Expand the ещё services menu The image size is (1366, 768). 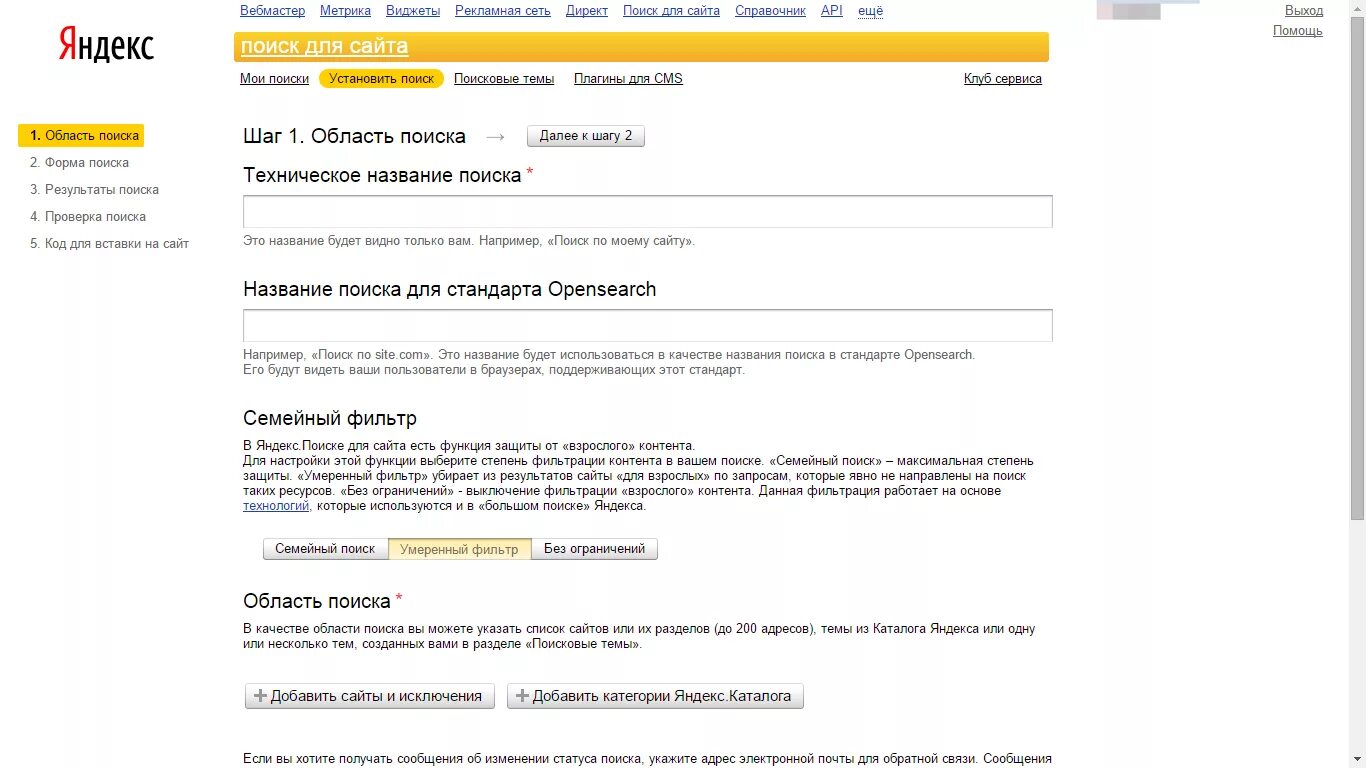pyautogui.click(x=870, y=11)
